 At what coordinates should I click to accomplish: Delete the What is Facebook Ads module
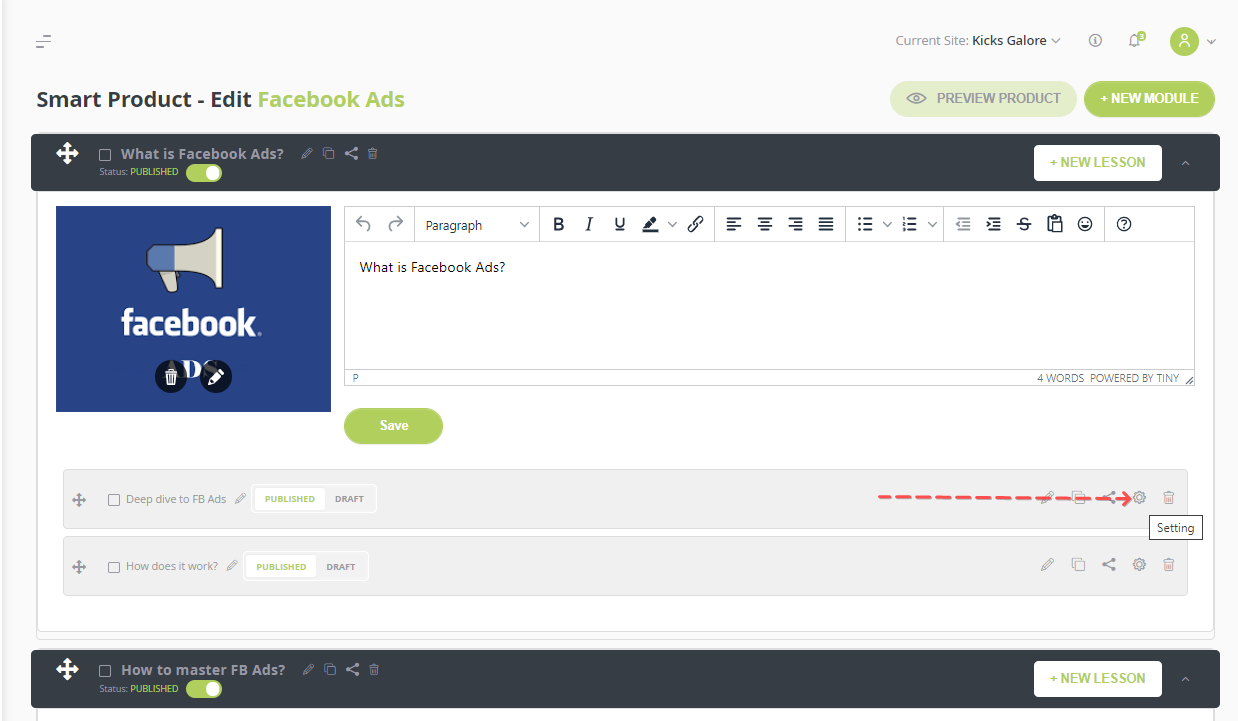pyautogui.click(x=373, y=154)
